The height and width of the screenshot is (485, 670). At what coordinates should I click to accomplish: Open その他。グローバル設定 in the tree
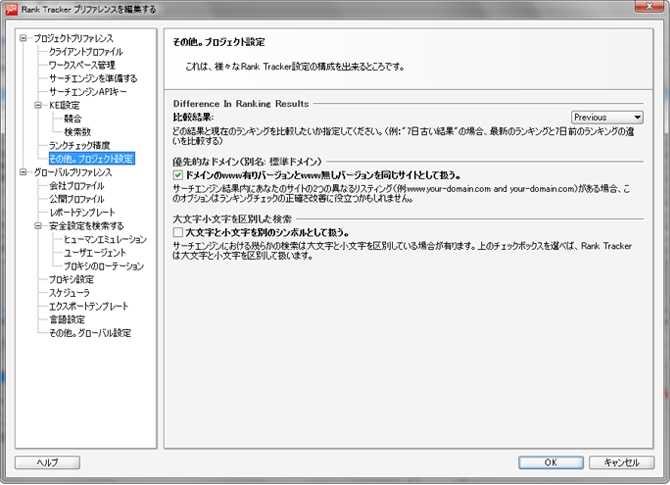tap(90, 333)
